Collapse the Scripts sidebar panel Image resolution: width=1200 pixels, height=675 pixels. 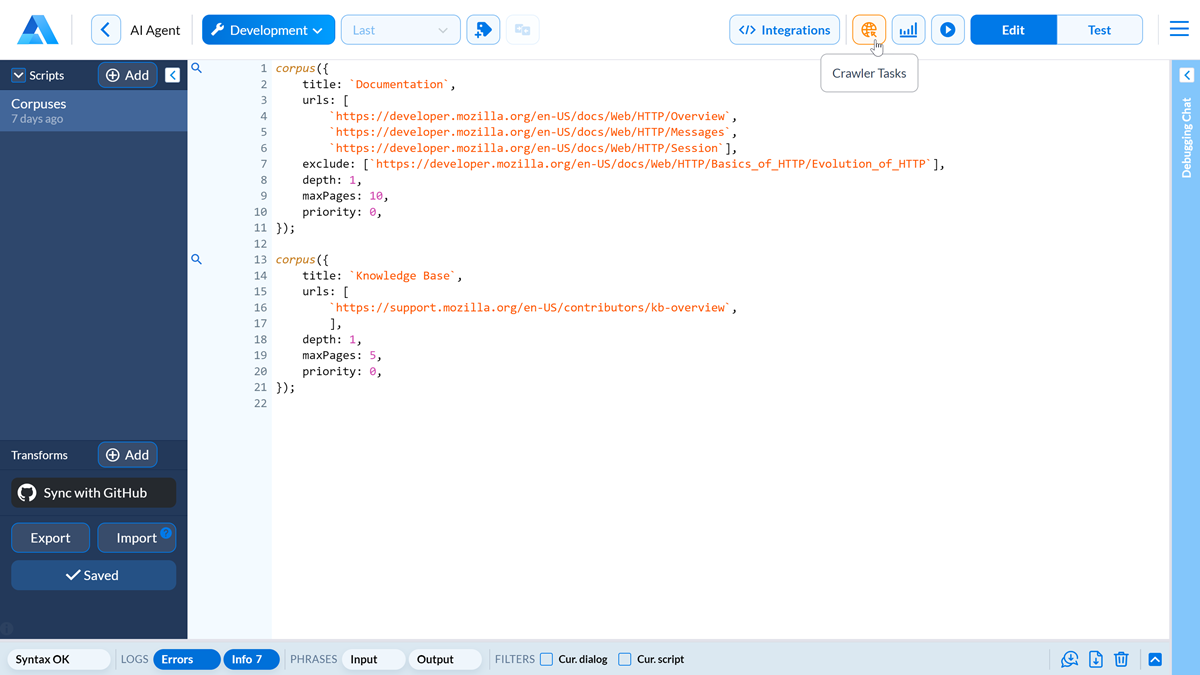[172, 75]
